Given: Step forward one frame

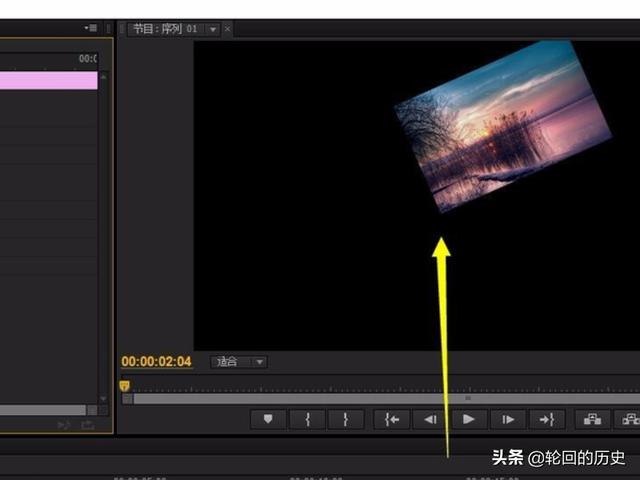Looking at the screenshot, I should pos(508,420).
